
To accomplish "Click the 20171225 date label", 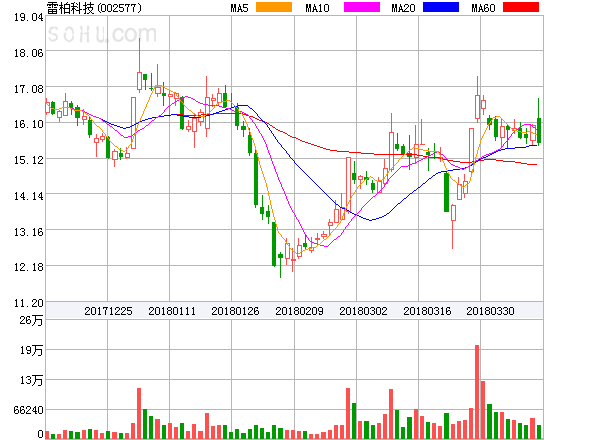I will (x=108, y=311).
